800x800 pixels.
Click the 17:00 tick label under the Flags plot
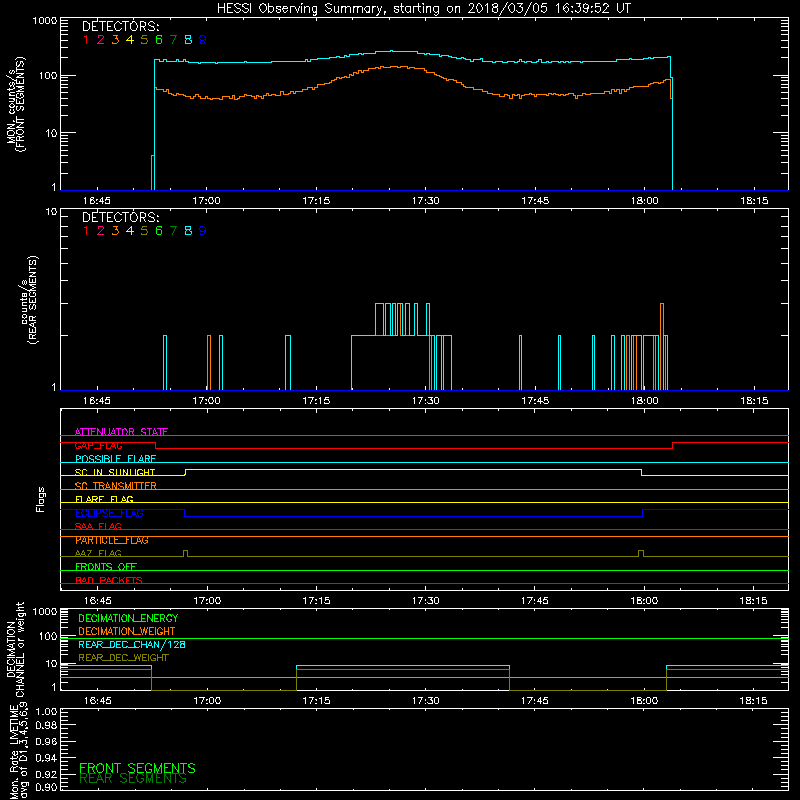(207, 601)
